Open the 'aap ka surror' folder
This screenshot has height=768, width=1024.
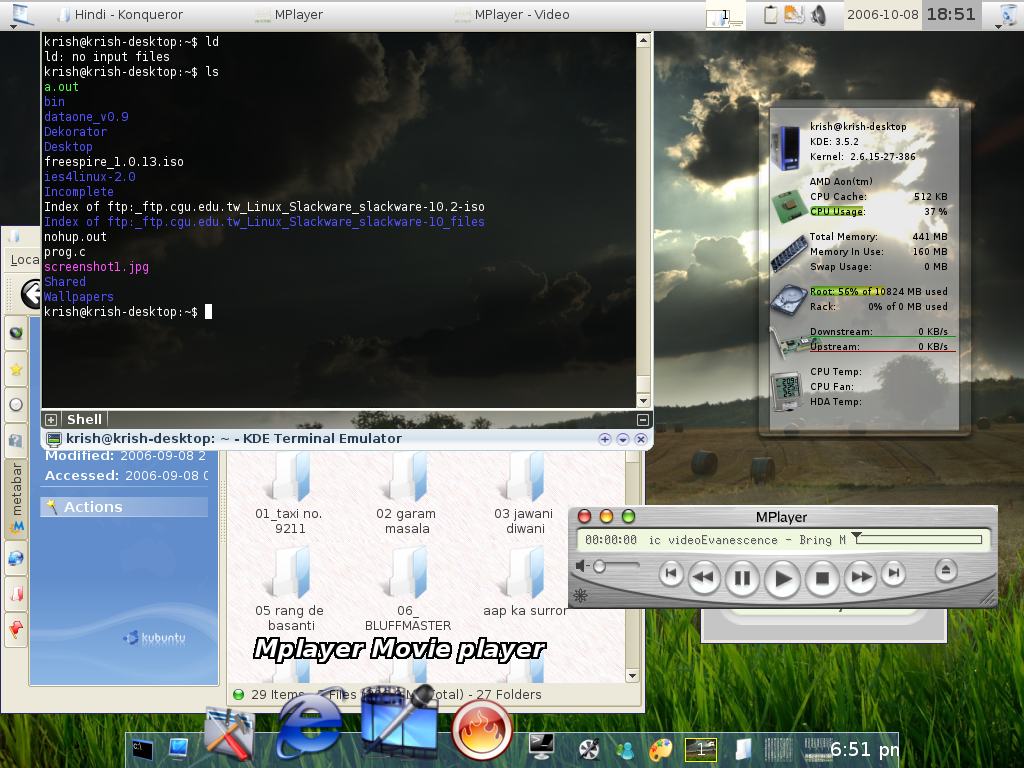[x=524, y=584]
